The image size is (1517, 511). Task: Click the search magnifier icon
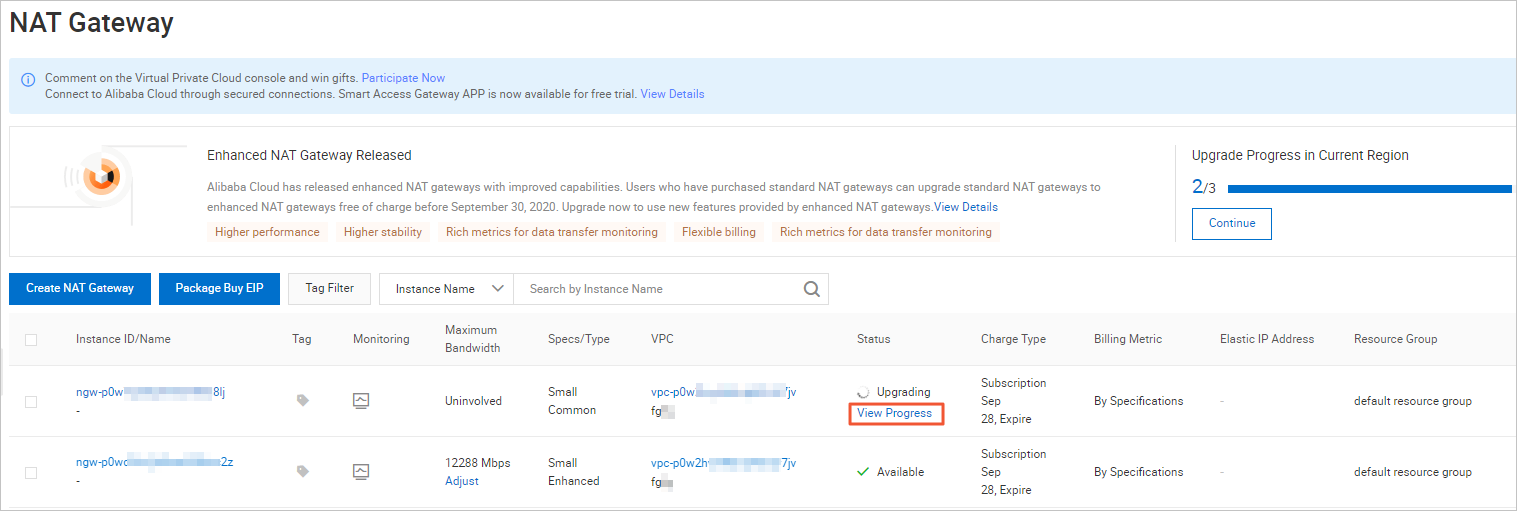811,289
